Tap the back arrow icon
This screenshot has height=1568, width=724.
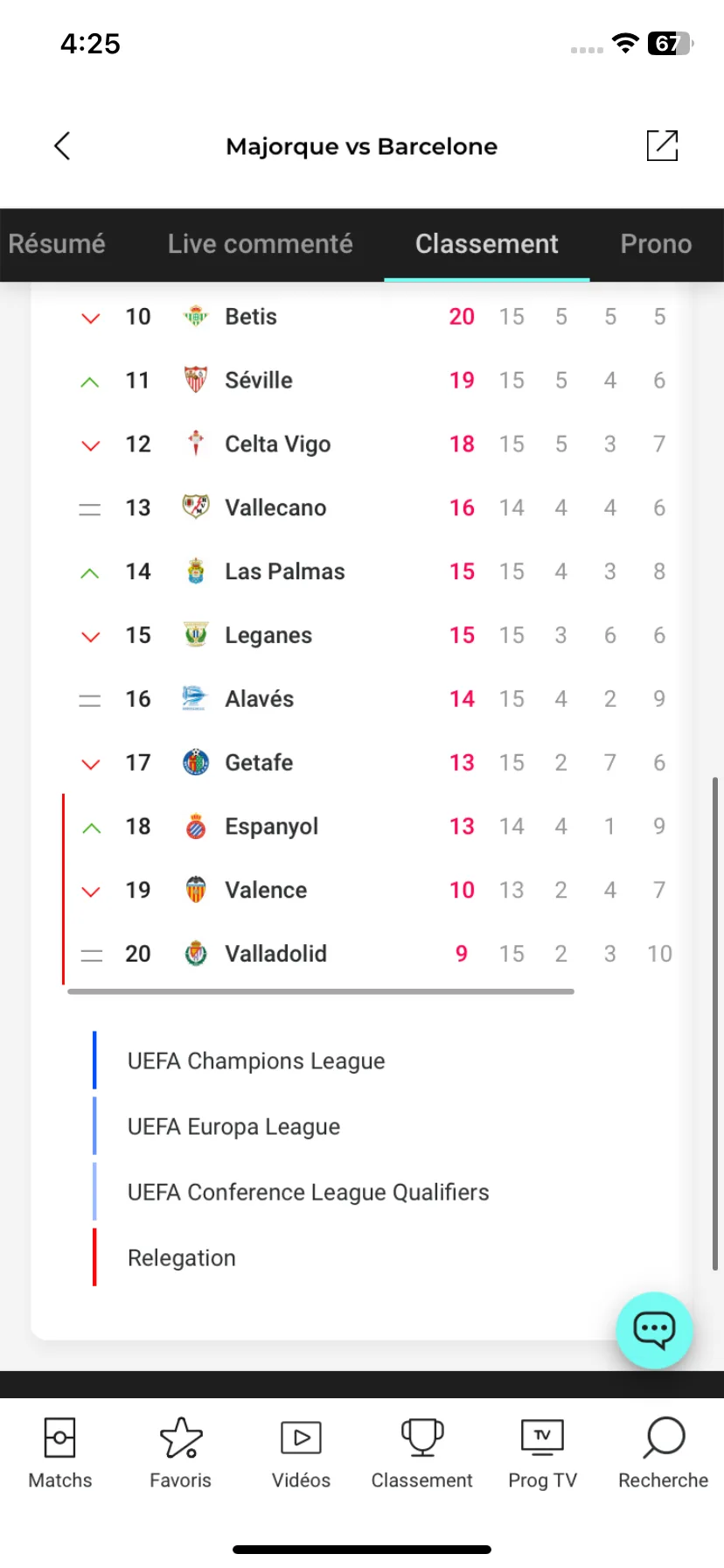click(x=62, y=146)
